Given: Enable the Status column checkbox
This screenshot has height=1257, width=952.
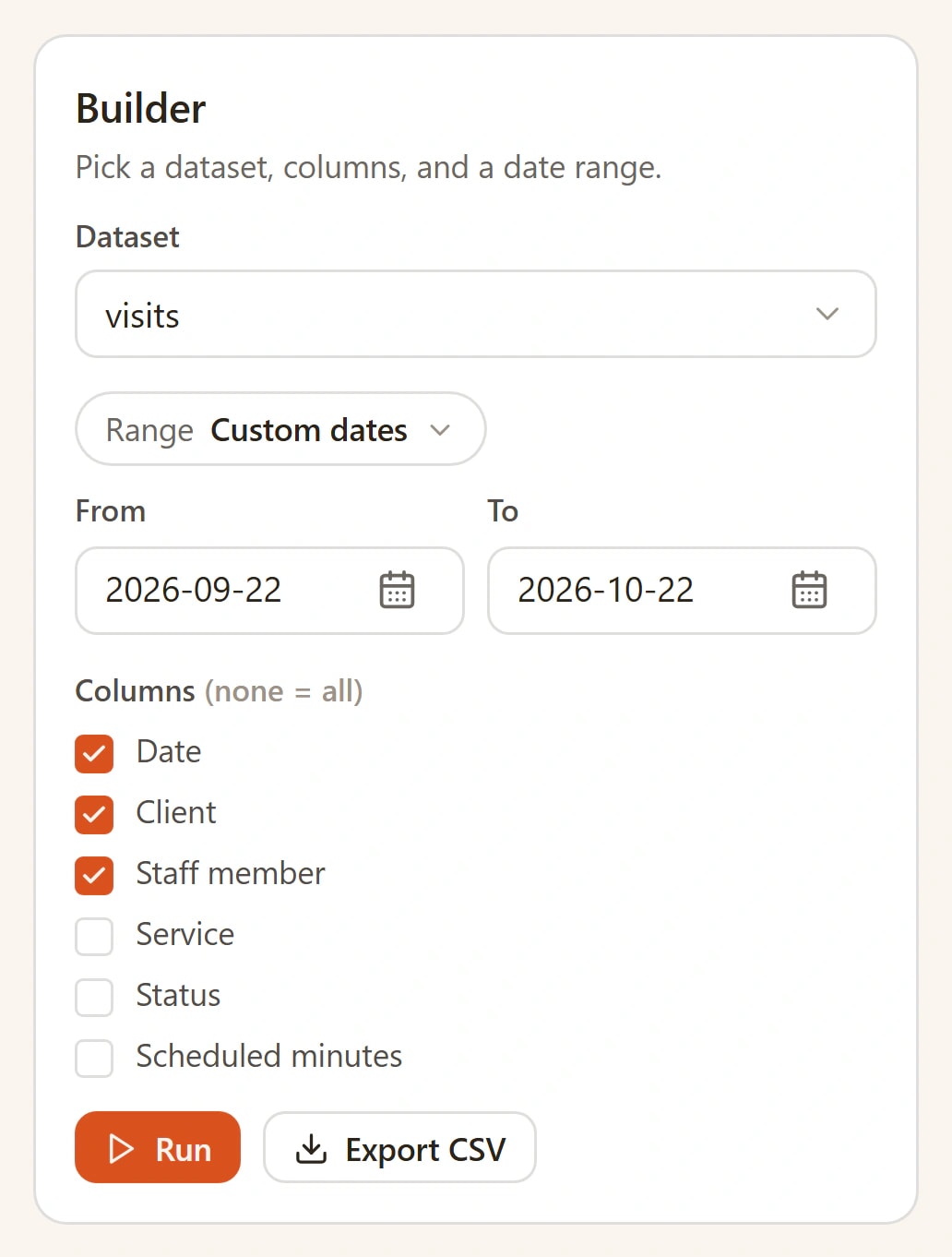Looking at the screenshot, I should 94,998.
